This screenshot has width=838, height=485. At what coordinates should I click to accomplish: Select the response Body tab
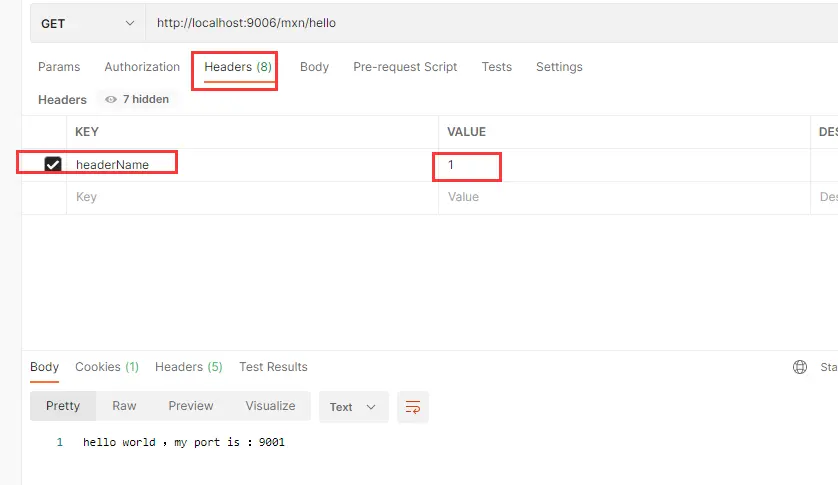pyautogui.click(x=44, y=367)
